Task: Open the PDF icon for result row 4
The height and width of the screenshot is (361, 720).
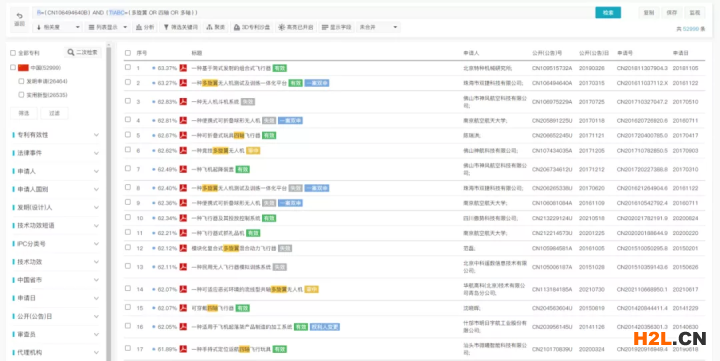Action: click(183, 120)
